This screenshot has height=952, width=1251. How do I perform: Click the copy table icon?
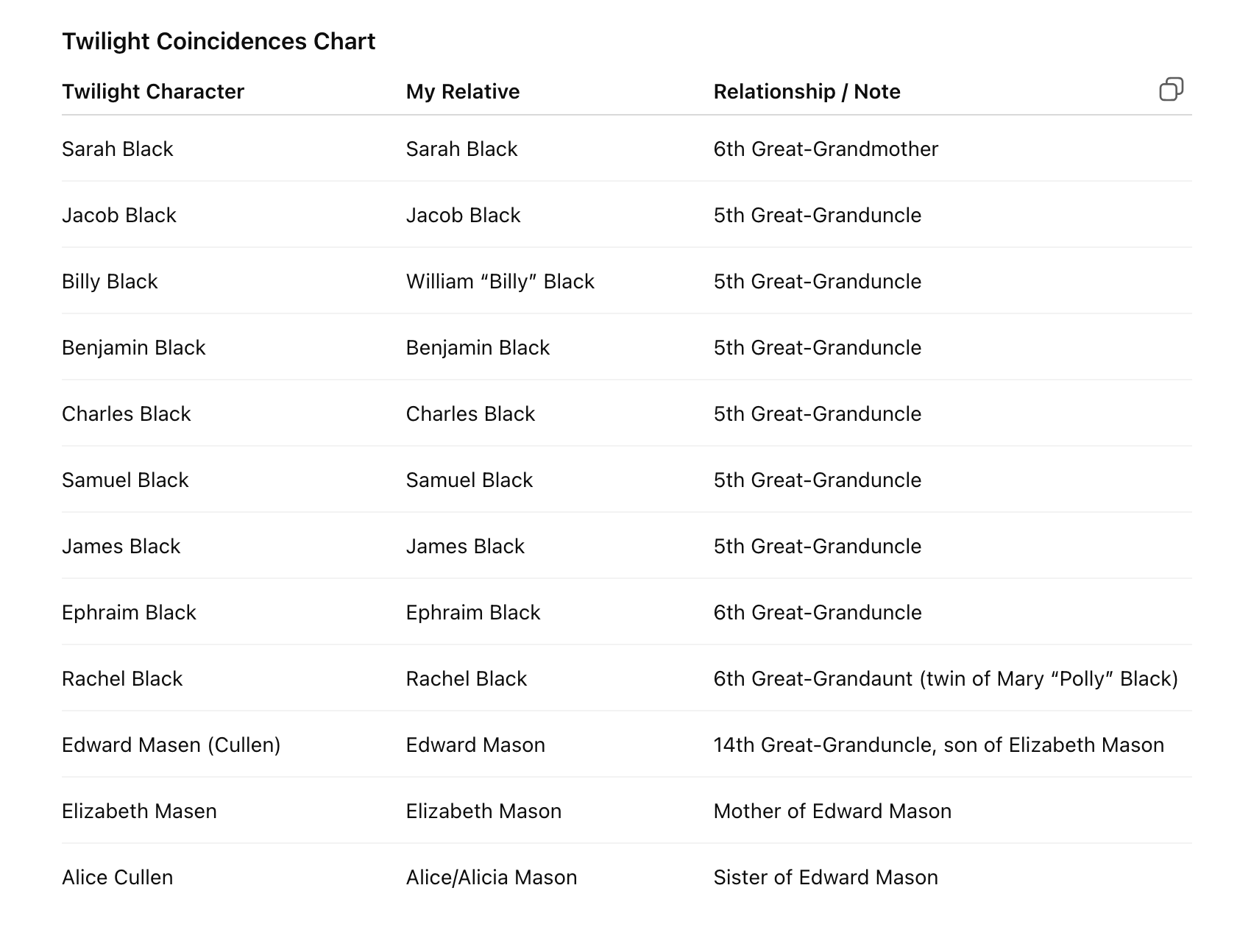pyautogui.click(x=1171, y=89)
